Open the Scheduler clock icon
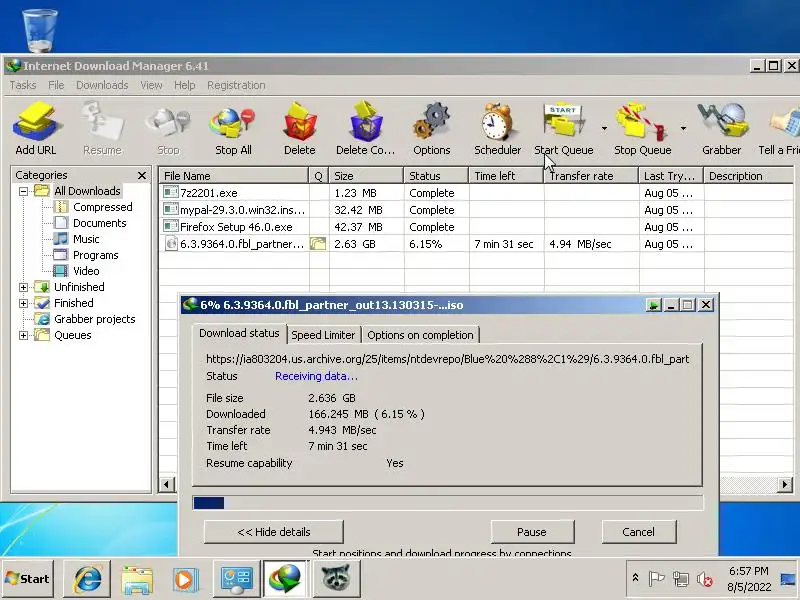This screenshot has width=800, height=600. point(497,128)
